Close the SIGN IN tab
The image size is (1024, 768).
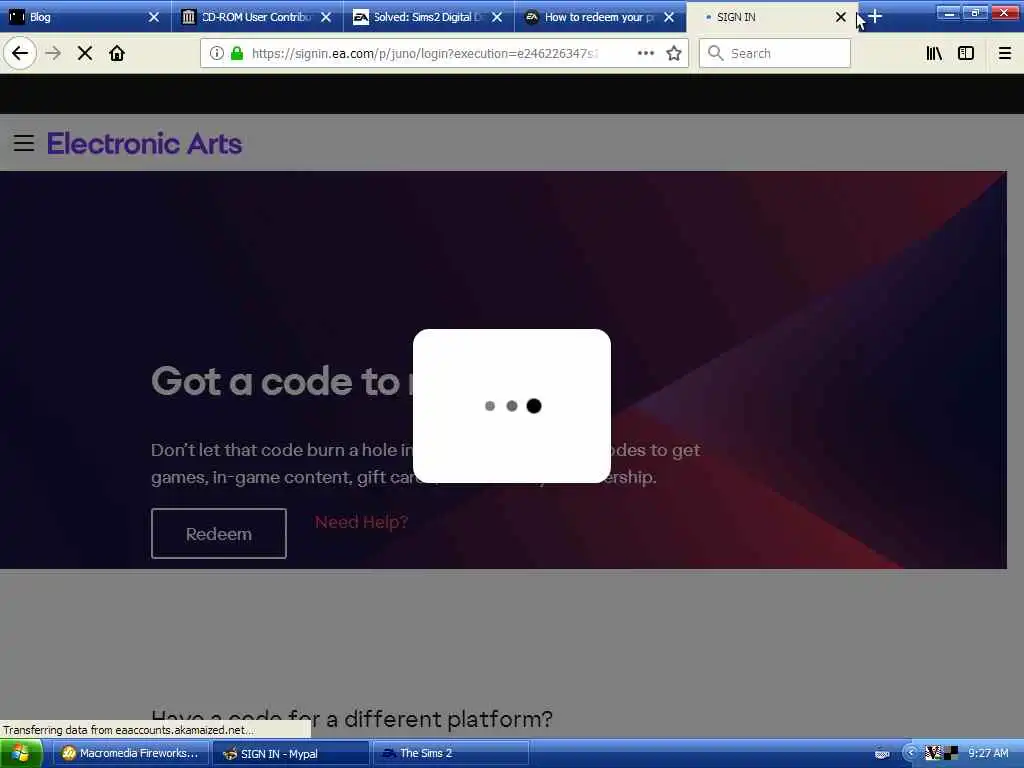click(x=840, y=17)
